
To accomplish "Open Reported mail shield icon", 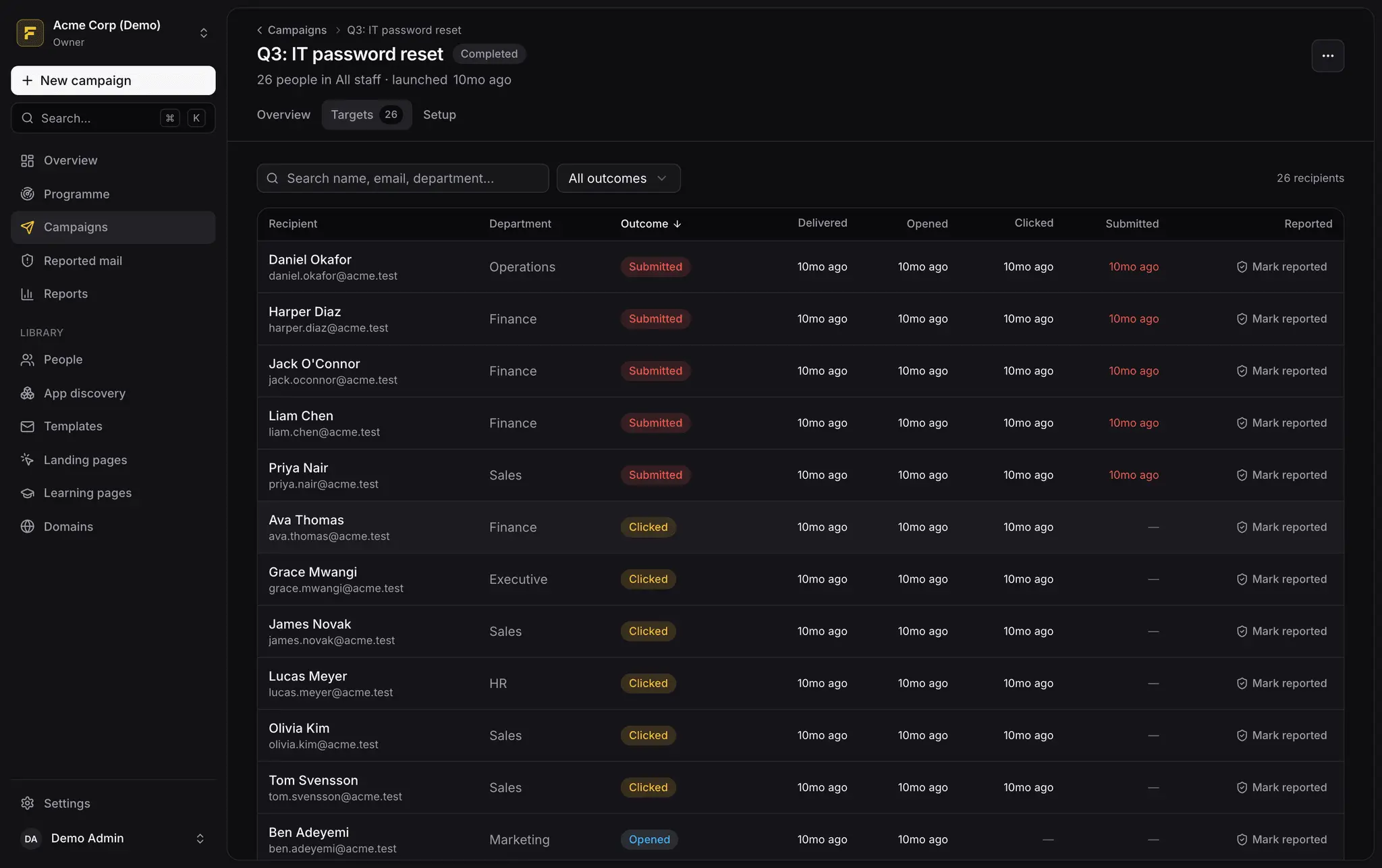I will click(27, 261).
